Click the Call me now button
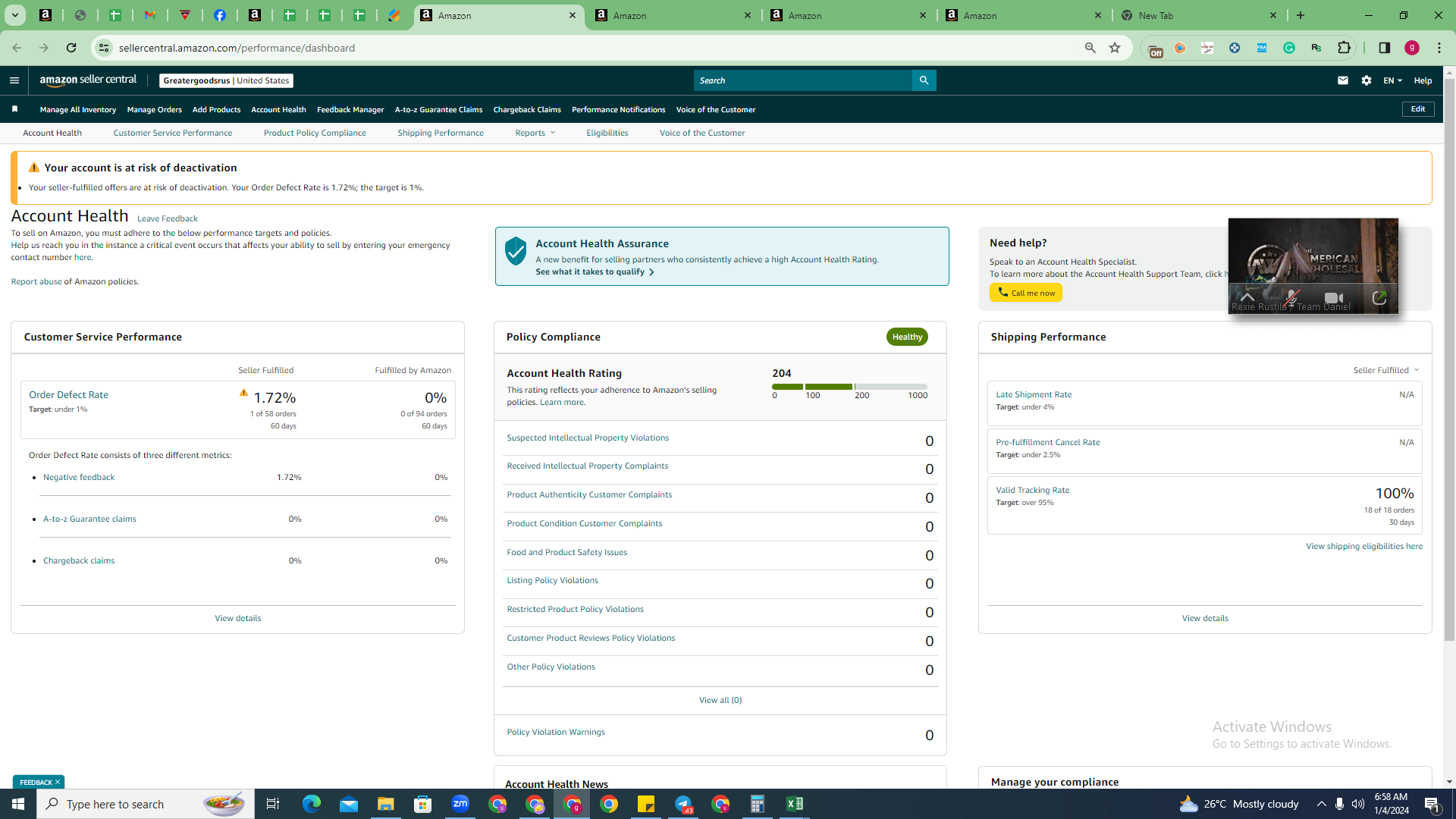The width and height of the screenshot is (1456, 819). coord(1025,293)
